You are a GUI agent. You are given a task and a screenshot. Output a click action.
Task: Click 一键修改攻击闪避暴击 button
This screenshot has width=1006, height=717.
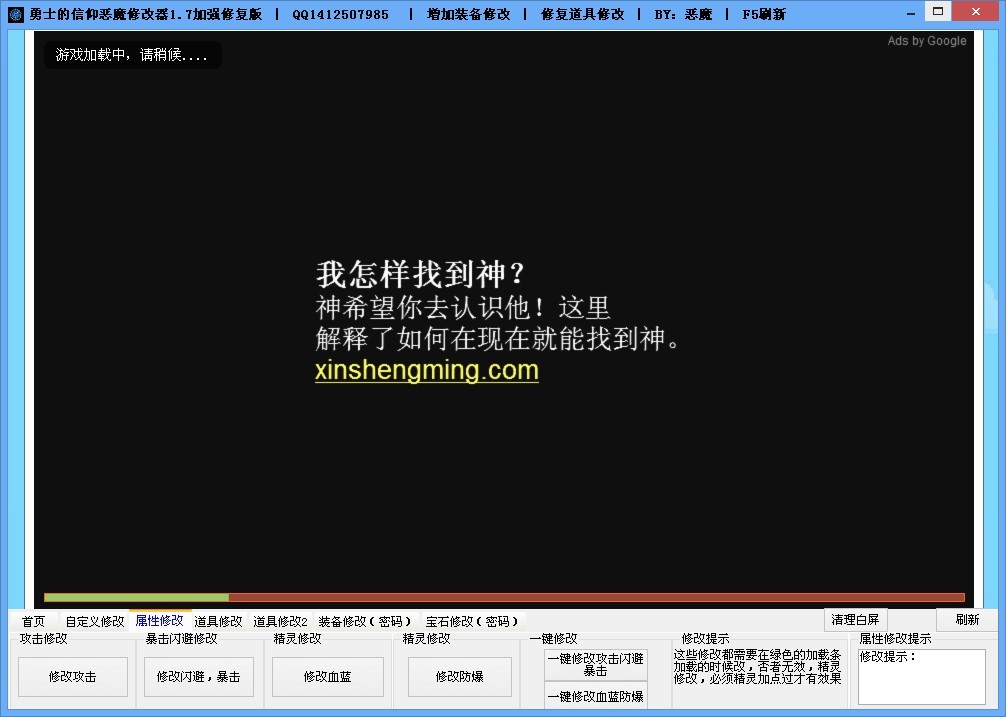595,664
